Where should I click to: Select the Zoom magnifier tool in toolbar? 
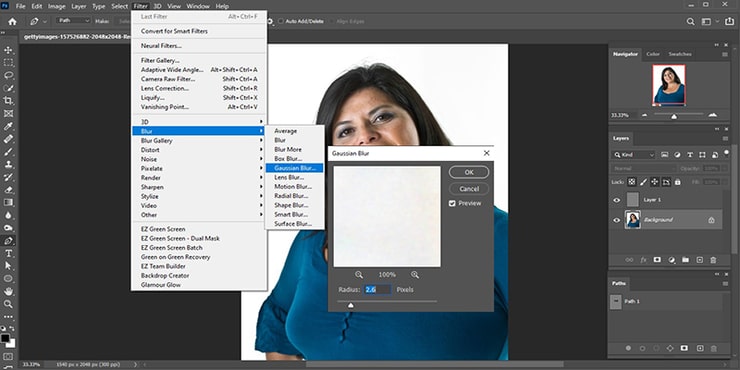[x=8, y=304]
